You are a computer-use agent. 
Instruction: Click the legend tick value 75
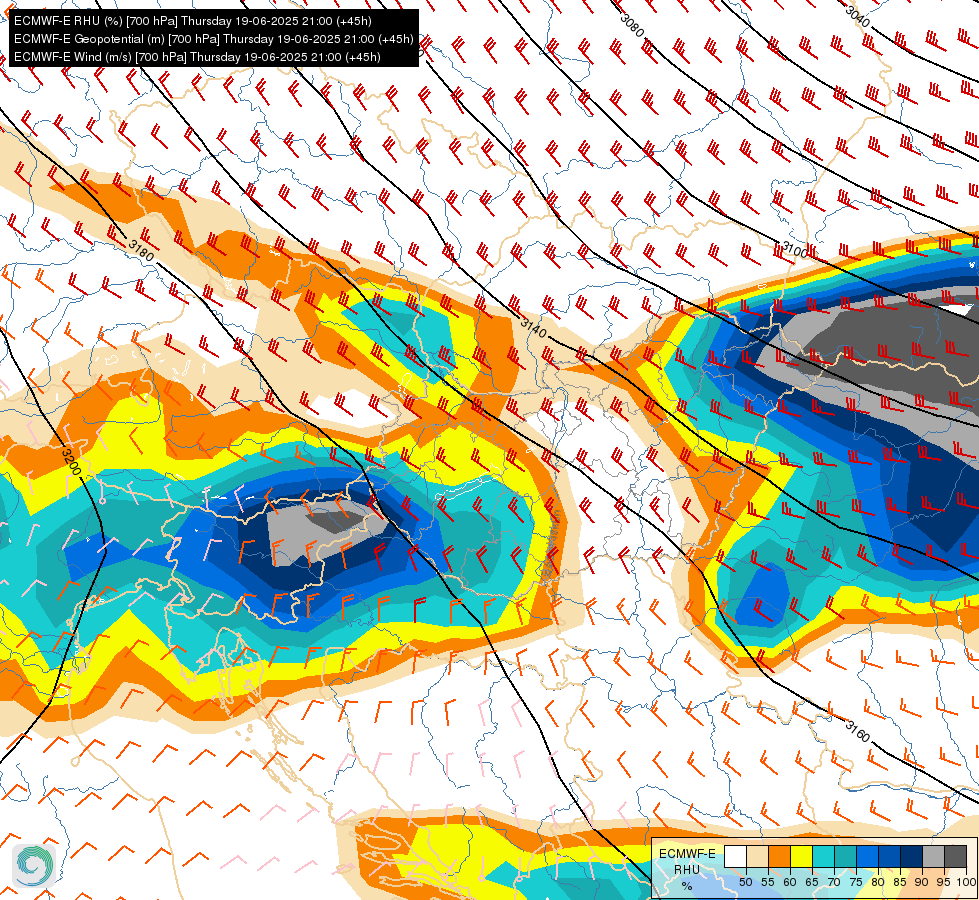coord(856,882)
